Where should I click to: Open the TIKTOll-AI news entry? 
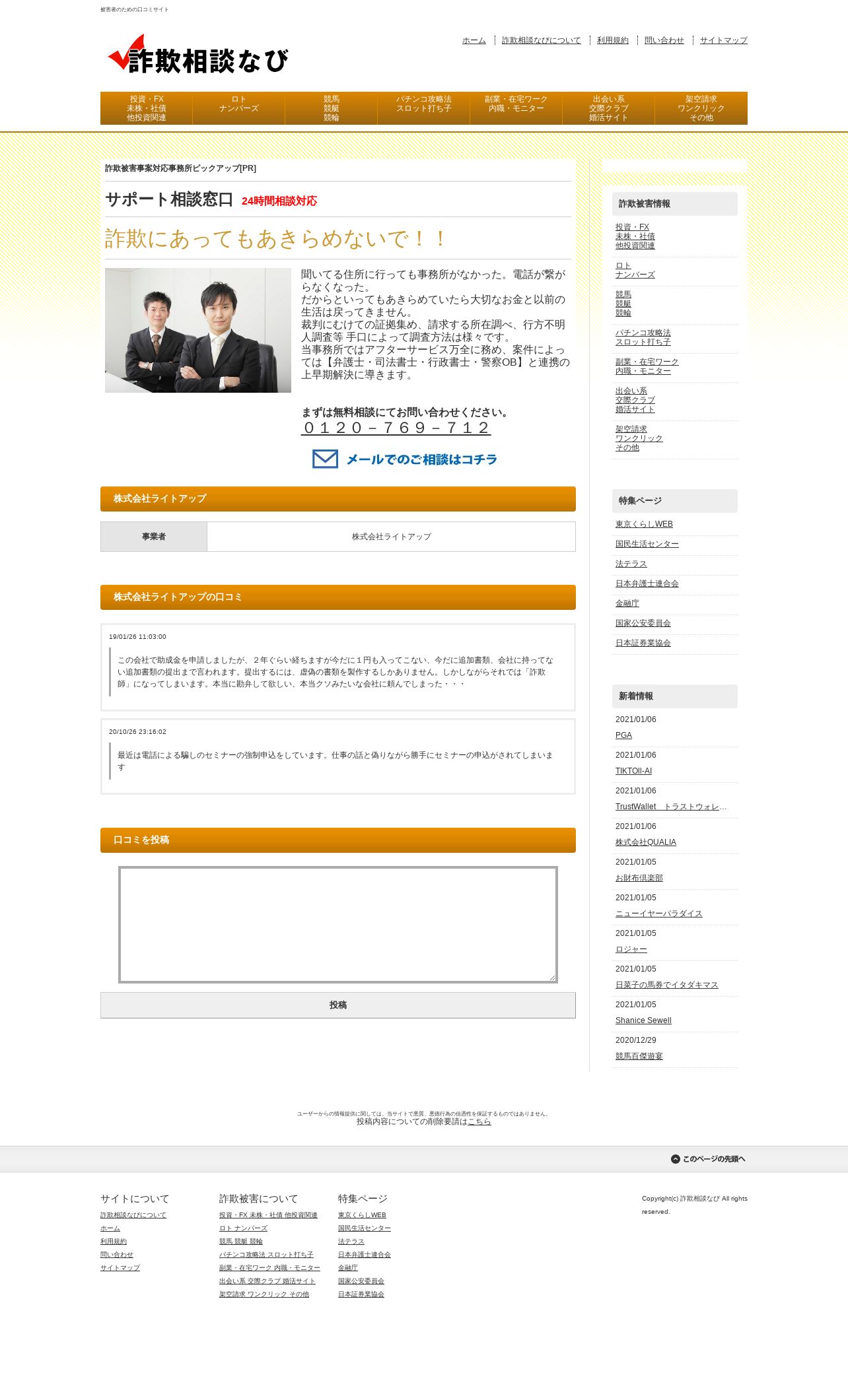tap(633, 771)
